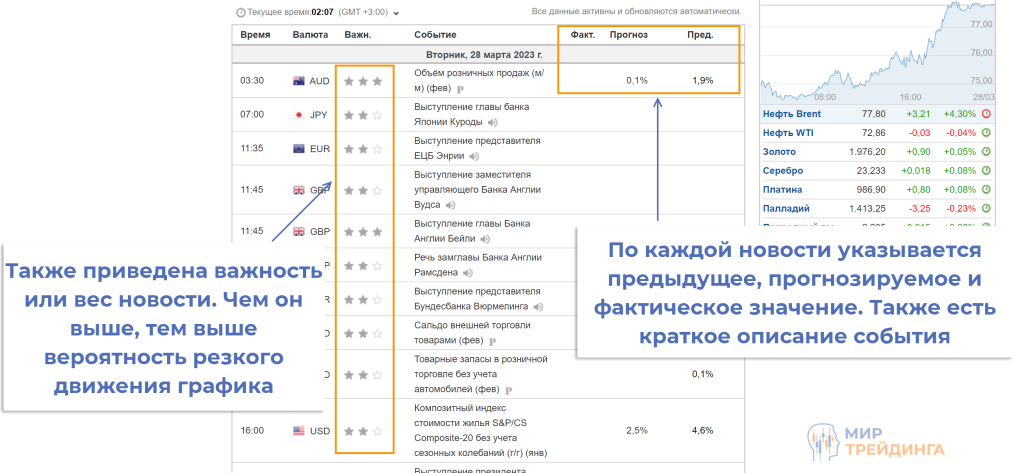Click the 1,9% previous value for AUD
Viewport: 1024px width, 473px height.
point(703,80)
